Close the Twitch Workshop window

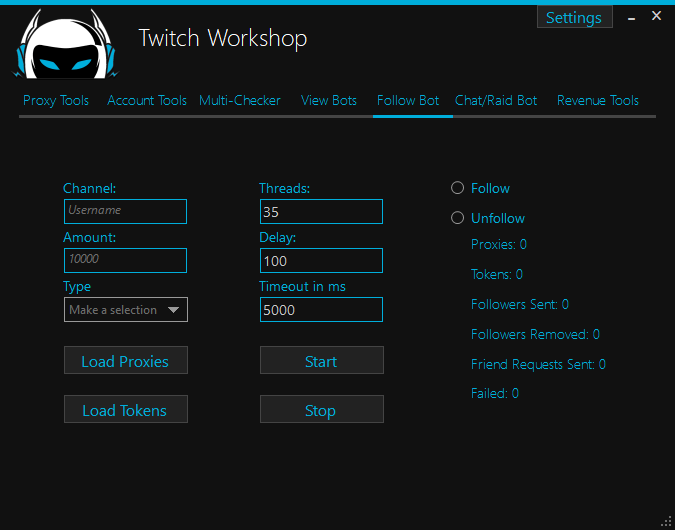656,16
